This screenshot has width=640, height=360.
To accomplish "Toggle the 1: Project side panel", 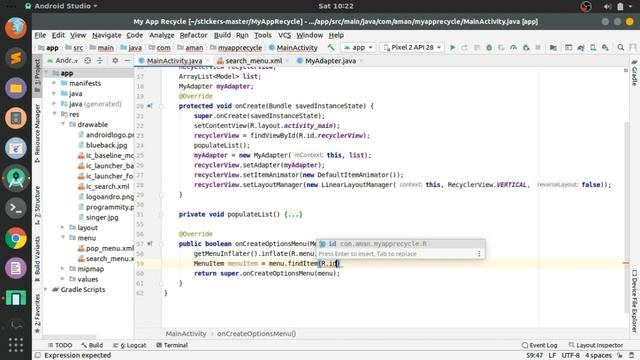I will [37, 76].
